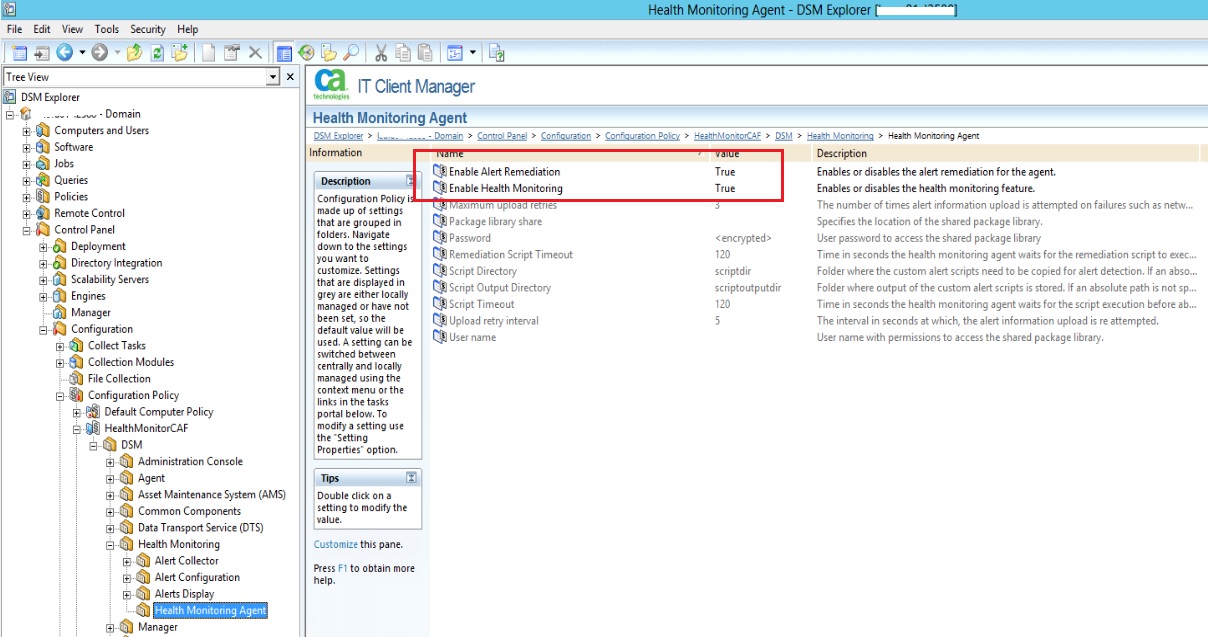Click the Back navigation arrow in toolbar
The width and height of the screenshot is (1208, 637).
(65, 52)
